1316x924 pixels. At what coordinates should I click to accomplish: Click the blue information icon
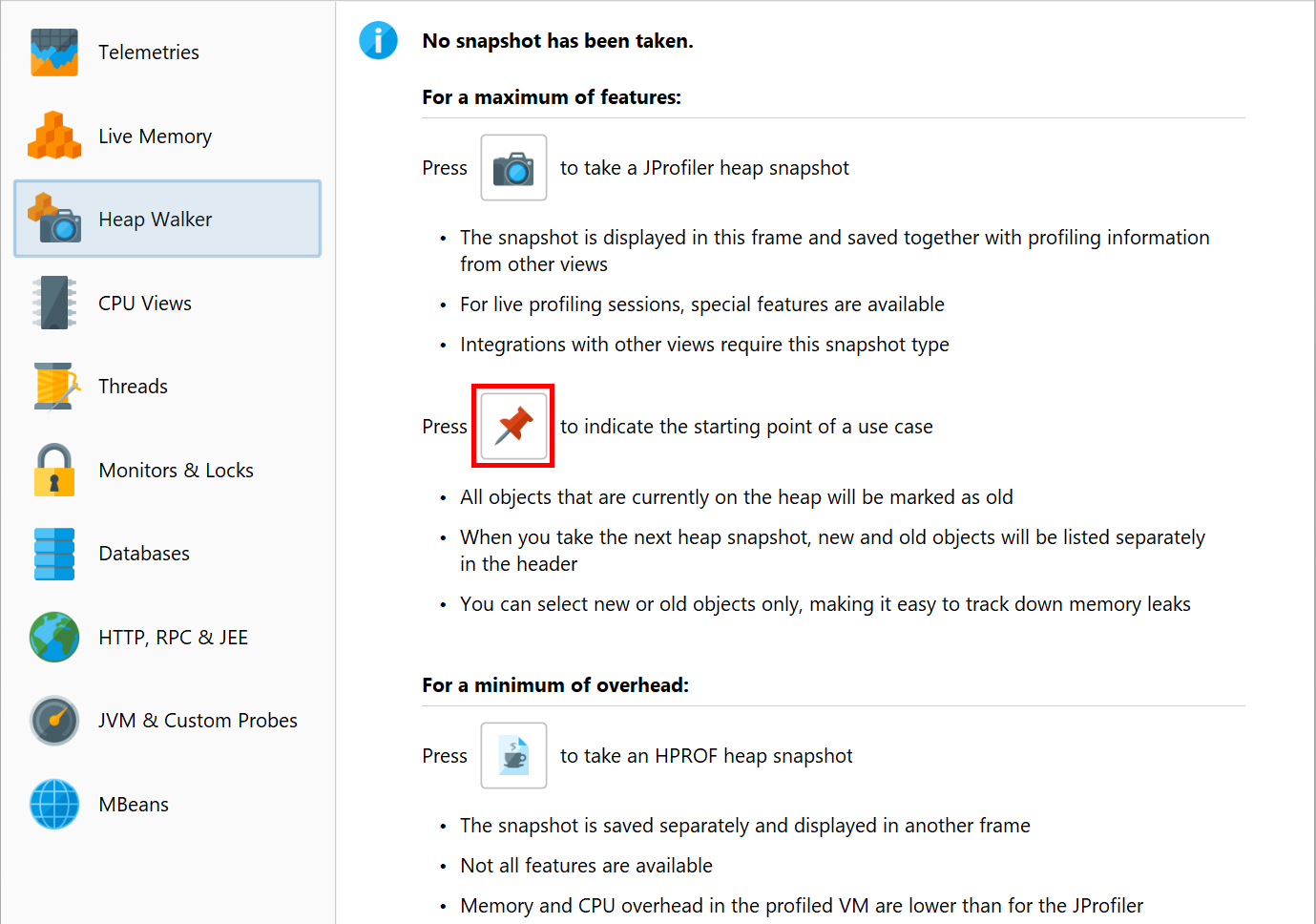[x=378, y=40]
